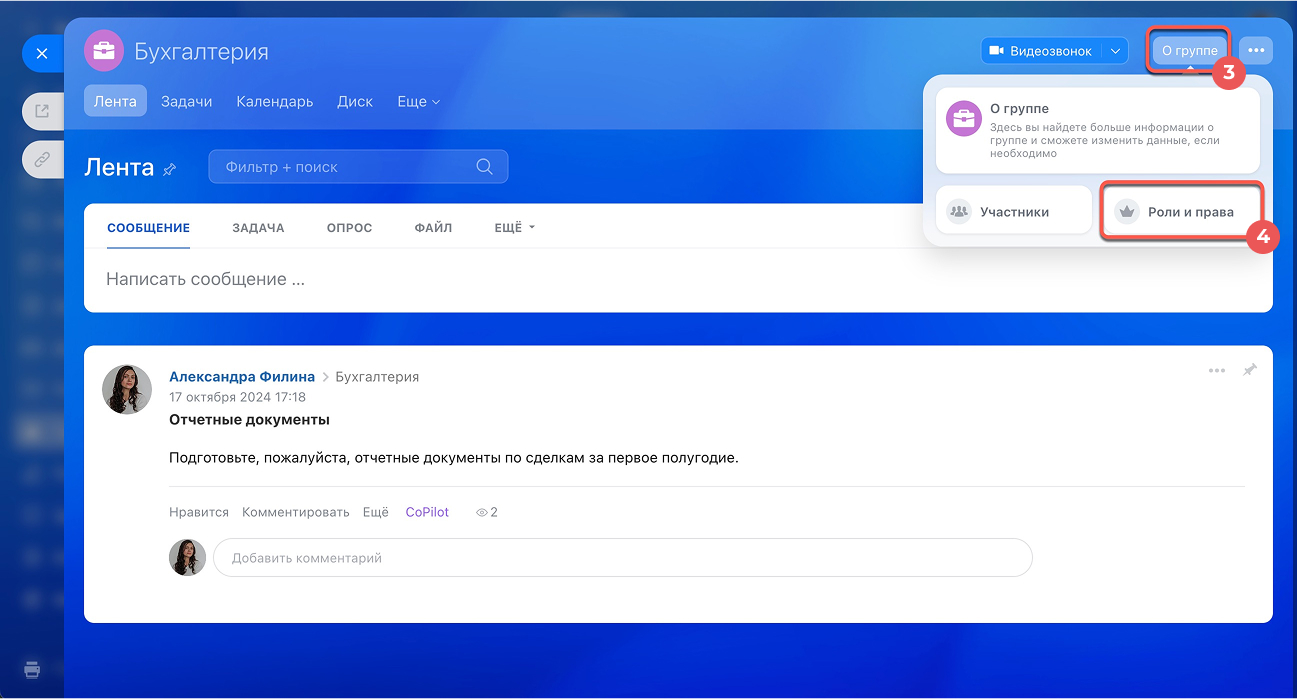Click the Нравится link under post
The height and width of the screenshot is (699, 1297).
[x=199, y=512]
